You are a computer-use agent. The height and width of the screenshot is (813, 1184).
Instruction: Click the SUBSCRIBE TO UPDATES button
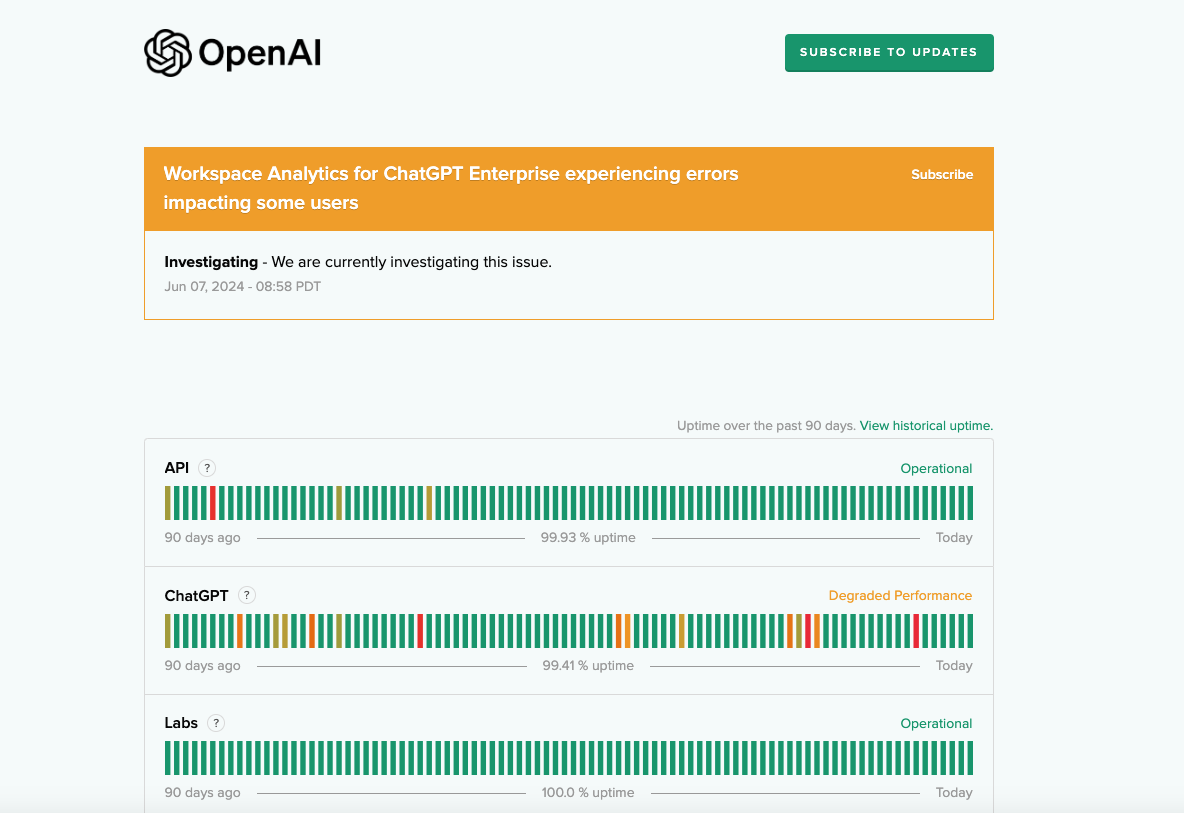click(888, 53)
